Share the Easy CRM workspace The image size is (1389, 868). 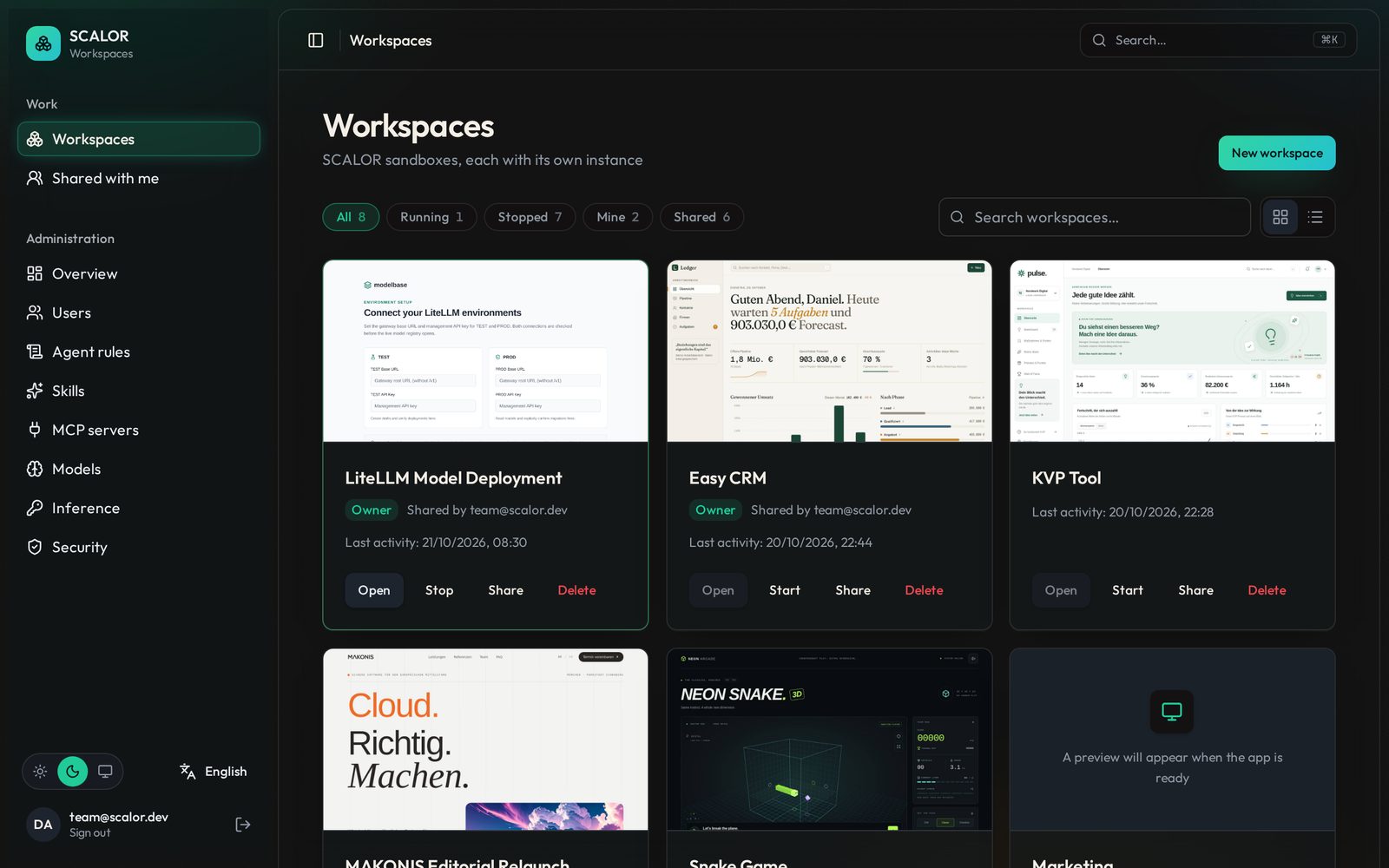pos(852,590)
